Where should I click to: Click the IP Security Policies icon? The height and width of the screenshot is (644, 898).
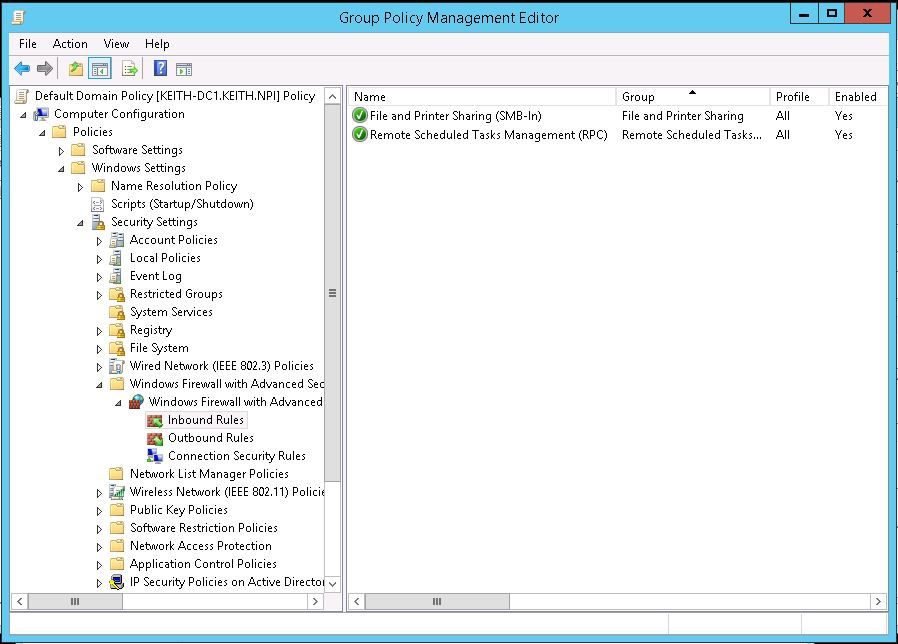(117, 582)
